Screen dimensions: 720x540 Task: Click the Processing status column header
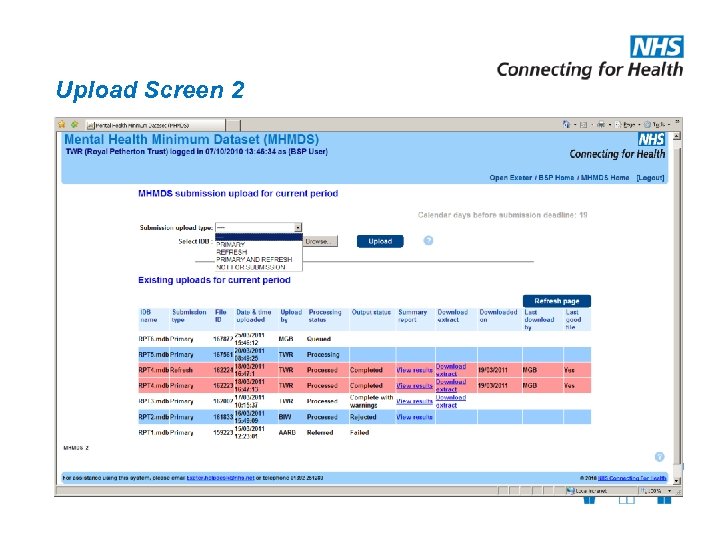tap(325, 316)
